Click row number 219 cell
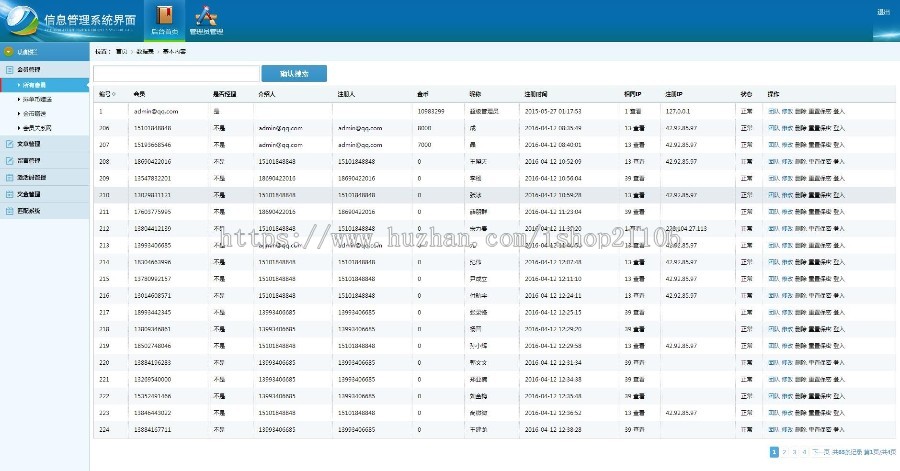 pos(104,346)
